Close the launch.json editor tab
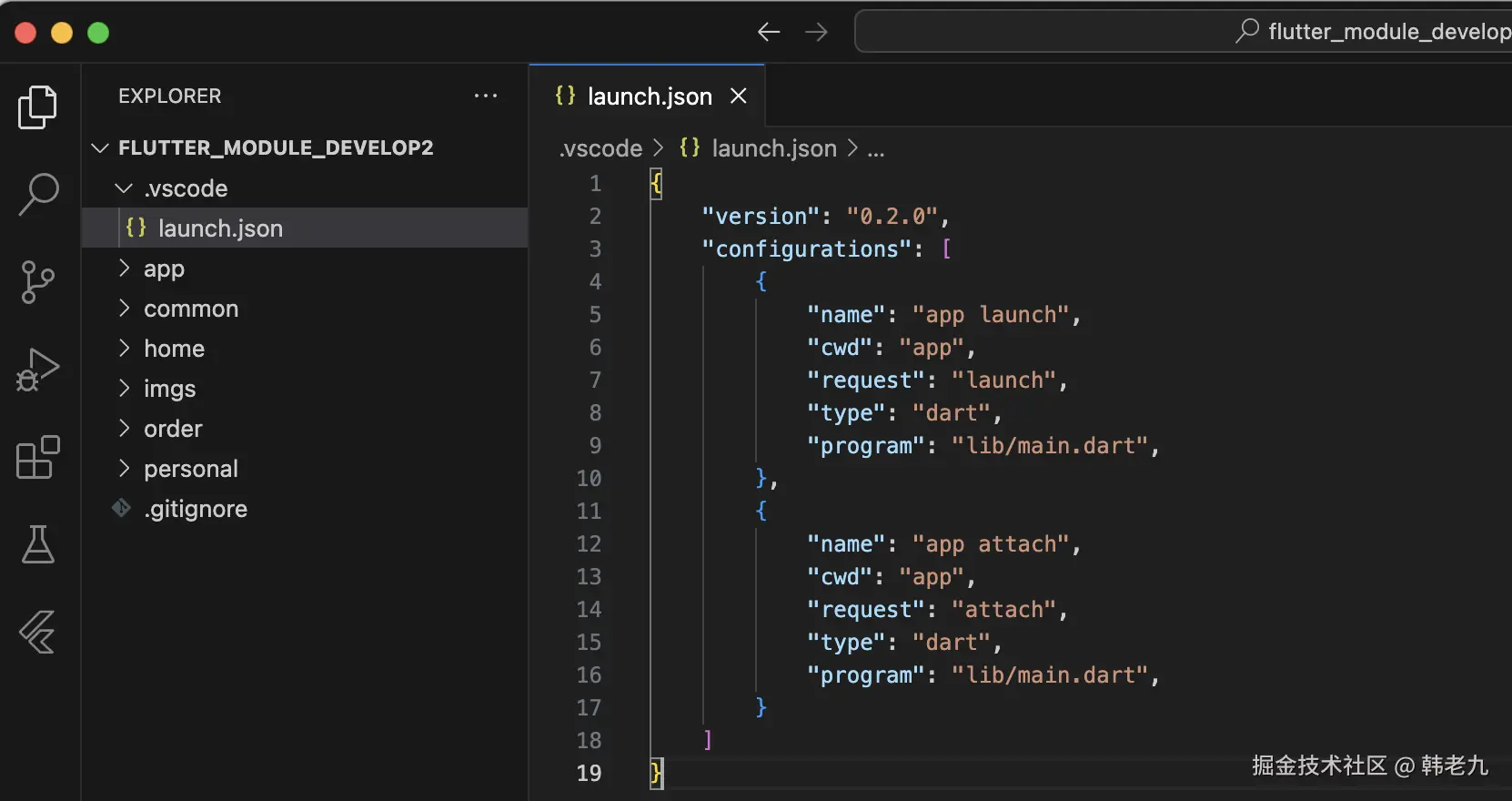This screenshot has height=801, width=1512. coord(739,96)
